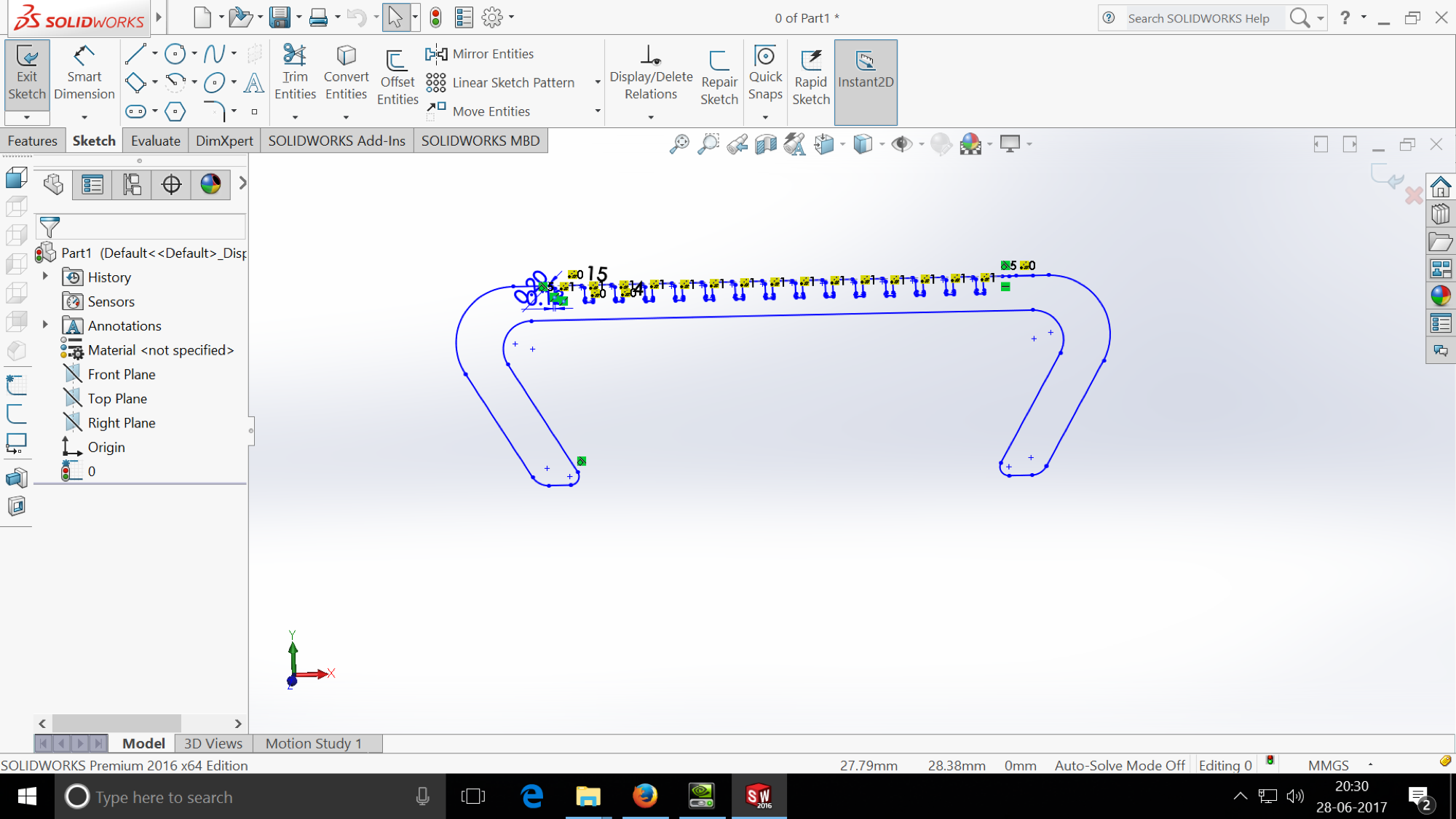Expand the SOLIDWORKS main menu arrow
Screen dimensions: 1456x819
coord(159,17)
